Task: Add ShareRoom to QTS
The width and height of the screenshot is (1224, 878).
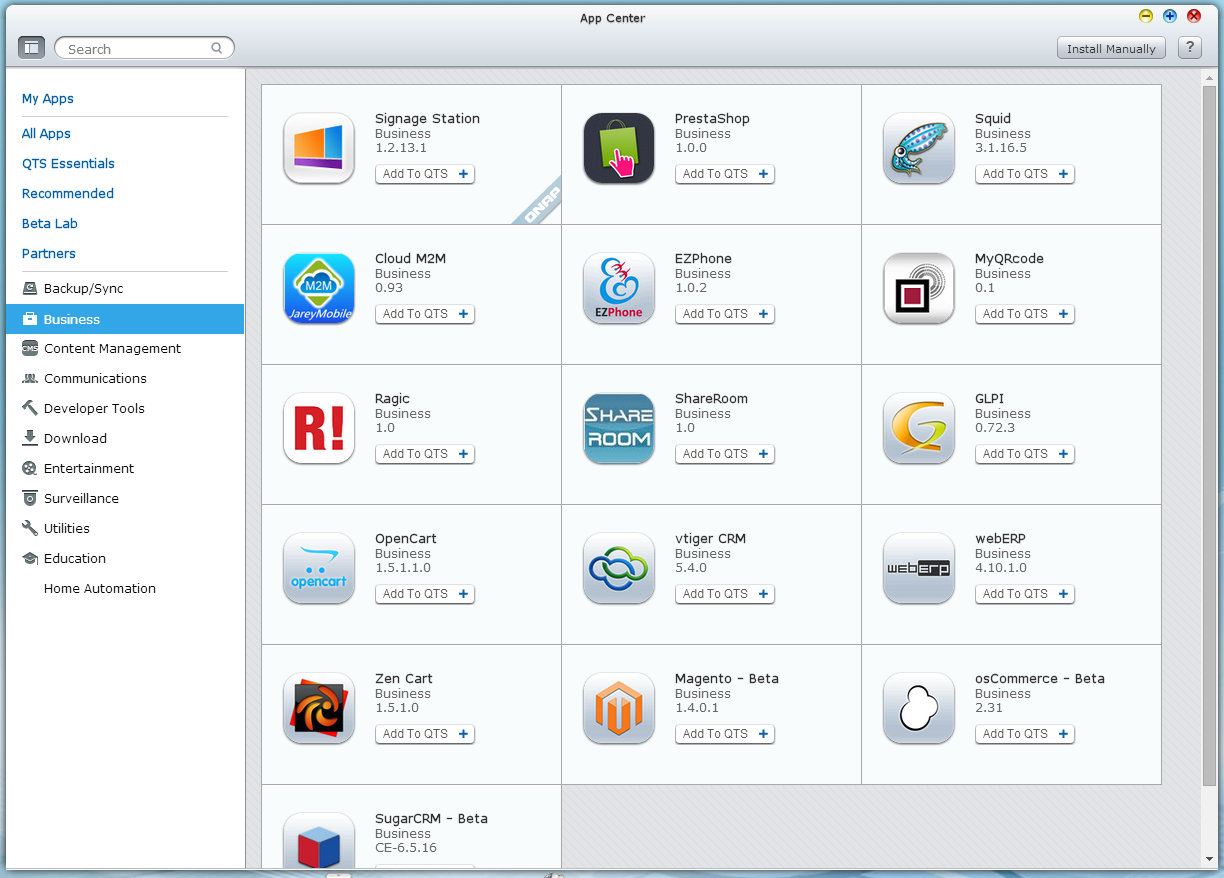Action: [725, 454]
